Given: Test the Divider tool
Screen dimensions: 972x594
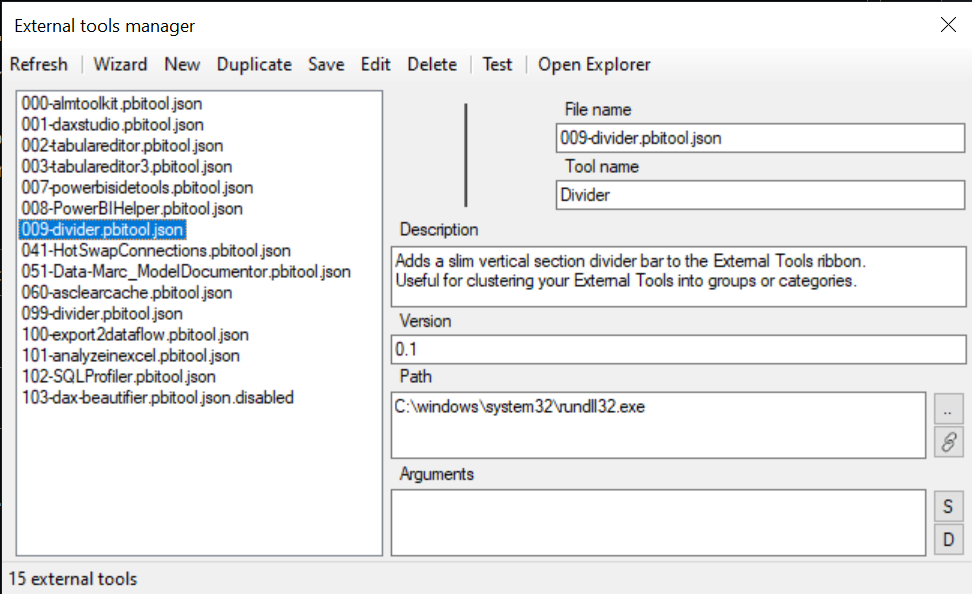Looking at the screenshot, I should [x=497, y=64].
